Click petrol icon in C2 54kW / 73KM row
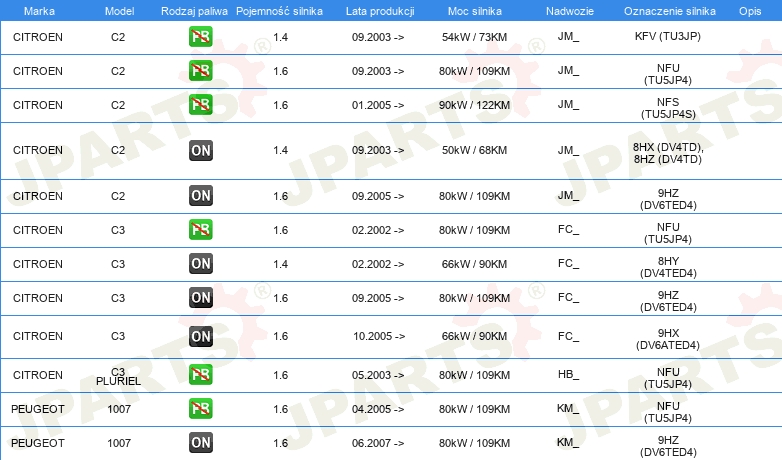 point(200,36)
